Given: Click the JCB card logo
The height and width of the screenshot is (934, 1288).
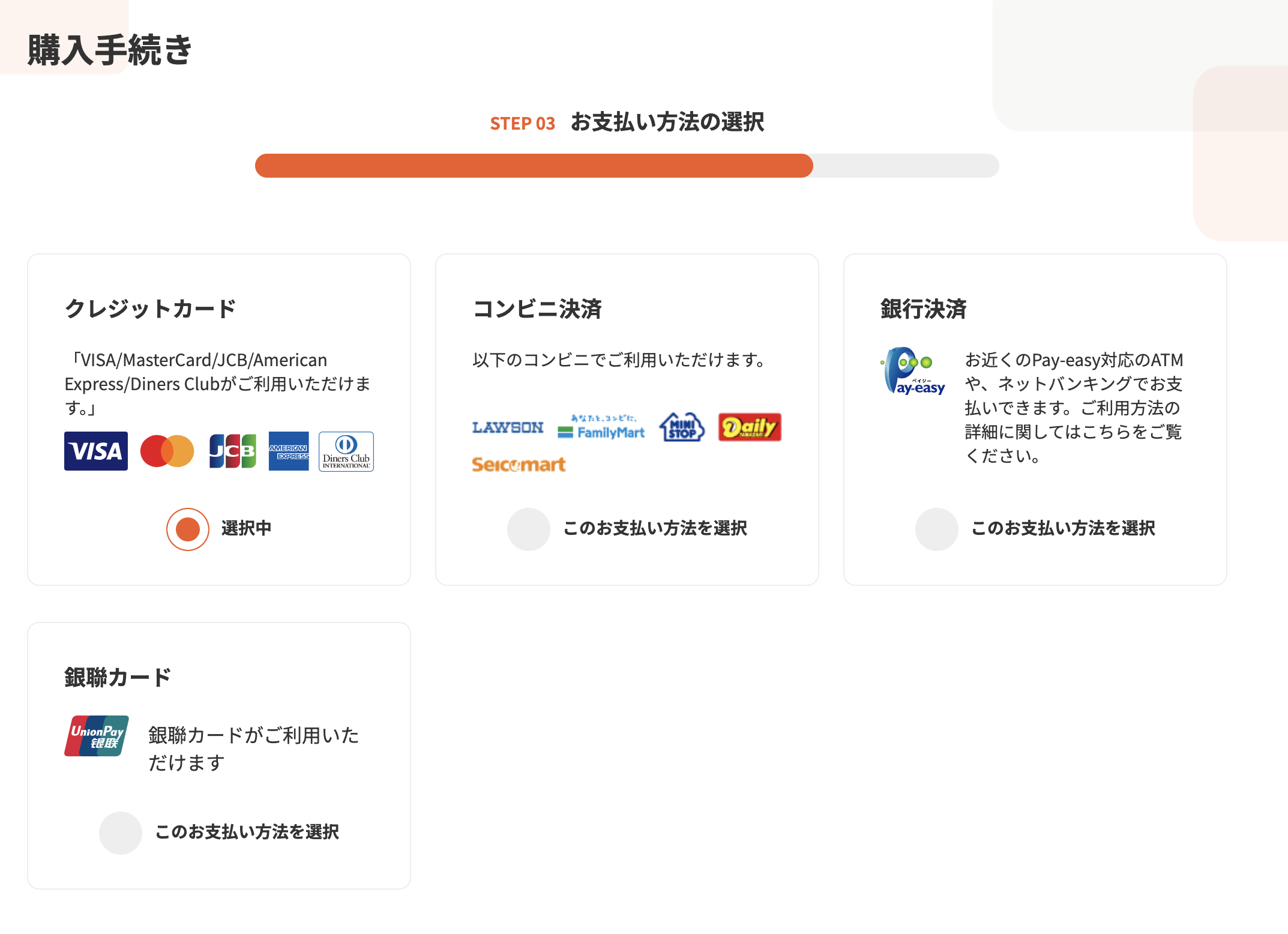Looking at the screenshot, I should [x=232, y=451].
